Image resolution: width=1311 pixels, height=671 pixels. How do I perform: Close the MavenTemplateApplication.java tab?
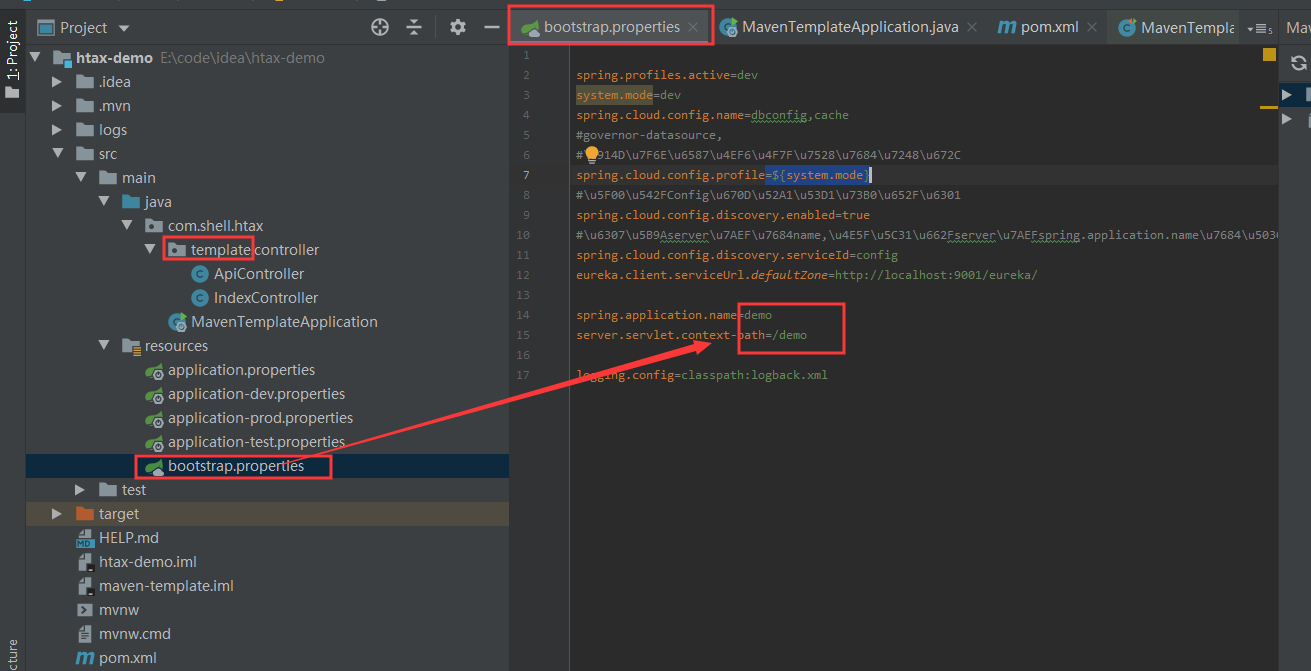974,28
